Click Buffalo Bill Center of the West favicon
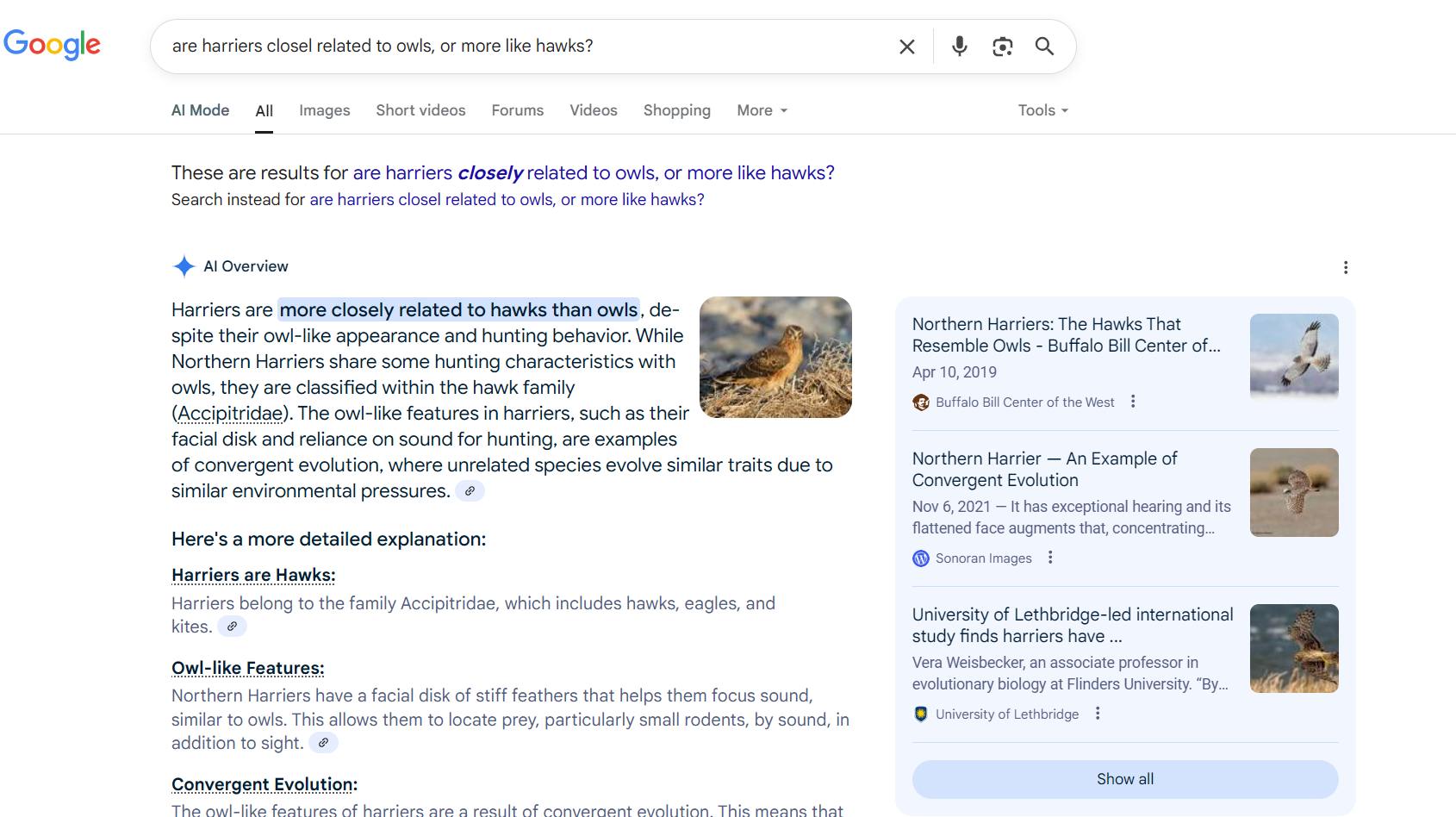 (921, 402)
